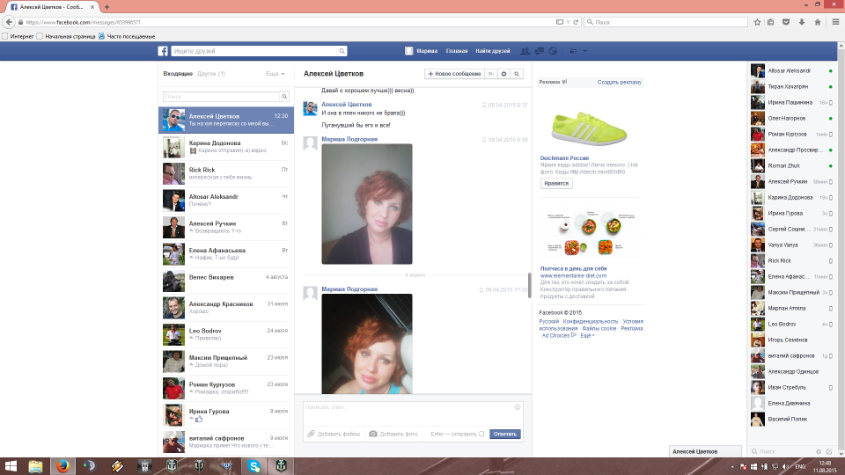Click the Firefox reload button
Screen dimensions: 845x475
tap(576, 22)
